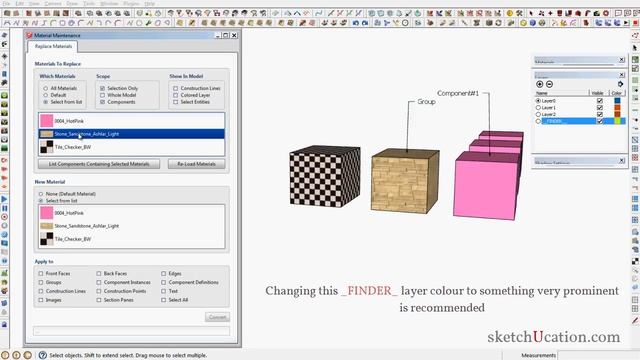The width and height of the screenshot is (640, 360).
Task: Choose Default under Which Materials
Action: (45, 95)
